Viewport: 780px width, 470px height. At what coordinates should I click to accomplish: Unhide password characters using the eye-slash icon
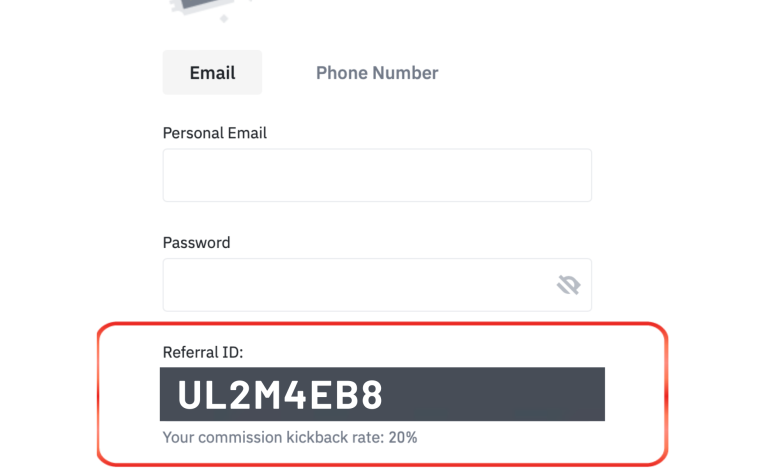pos(568,285)
